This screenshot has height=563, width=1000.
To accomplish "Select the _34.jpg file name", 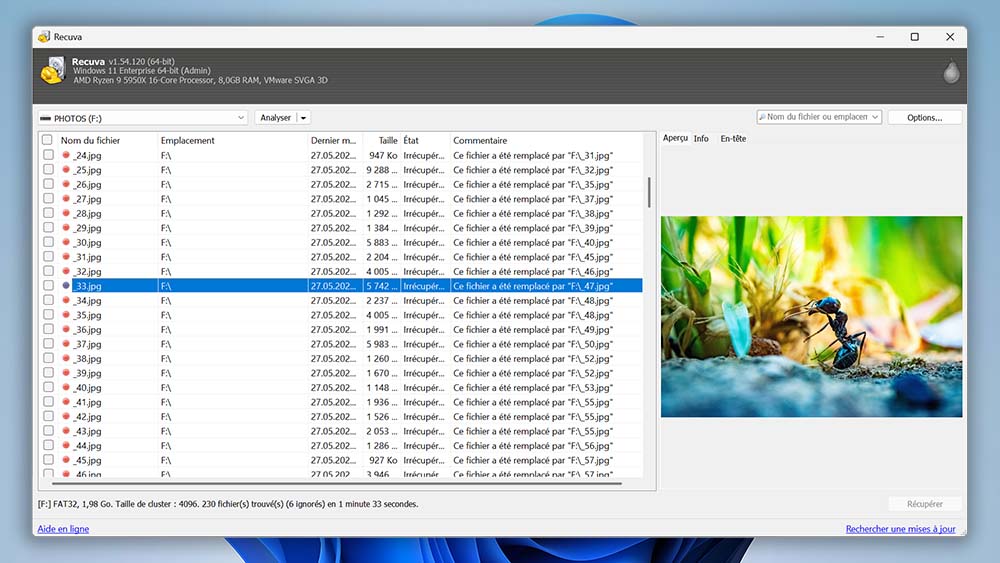I will [88, 300].
